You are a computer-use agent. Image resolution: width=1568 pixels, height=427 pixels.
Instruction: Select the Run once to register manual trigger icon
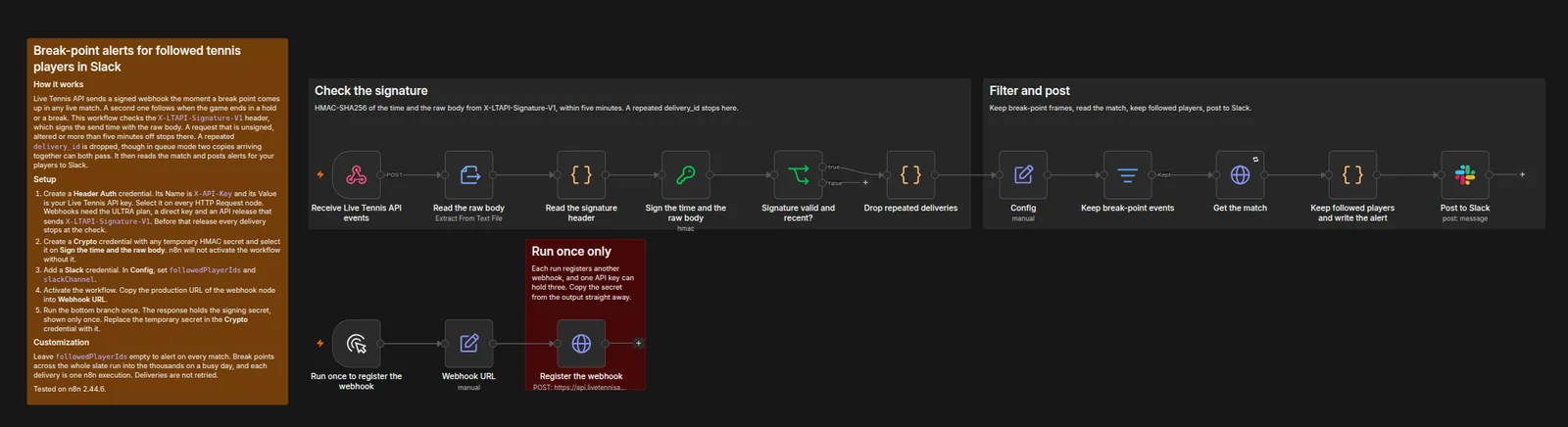tap(357, 344)
